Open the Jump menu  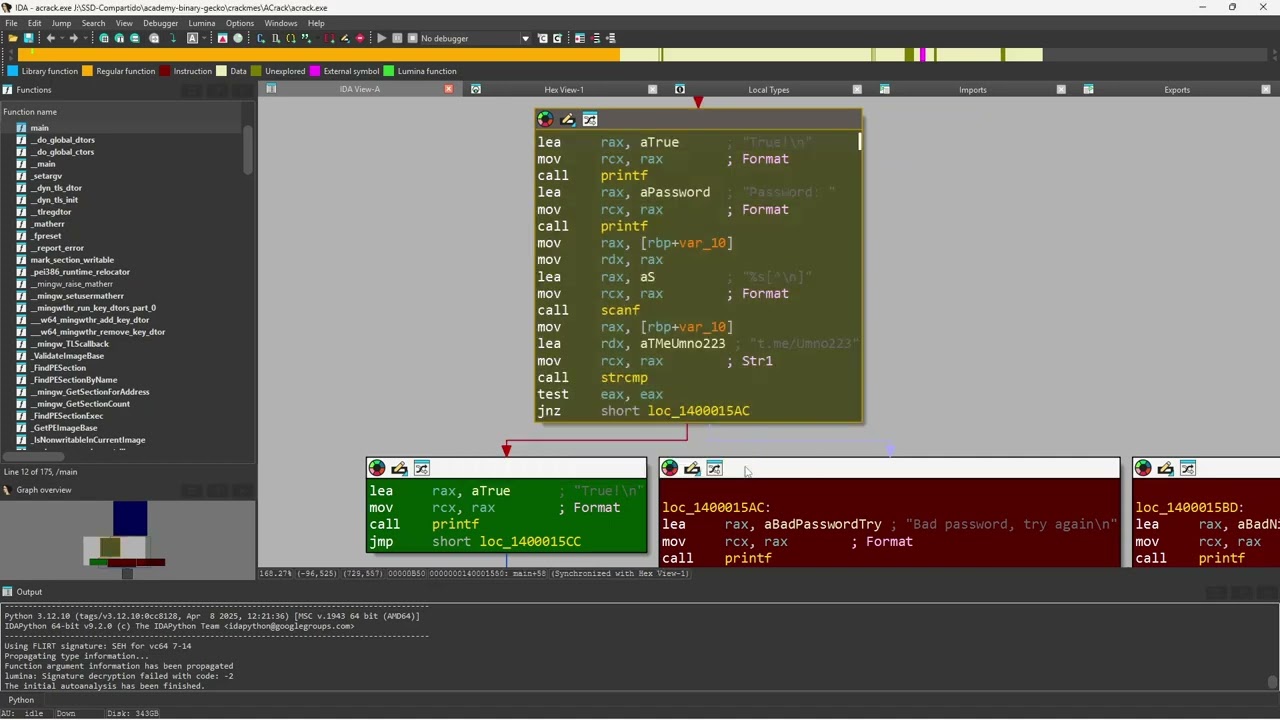61,23
